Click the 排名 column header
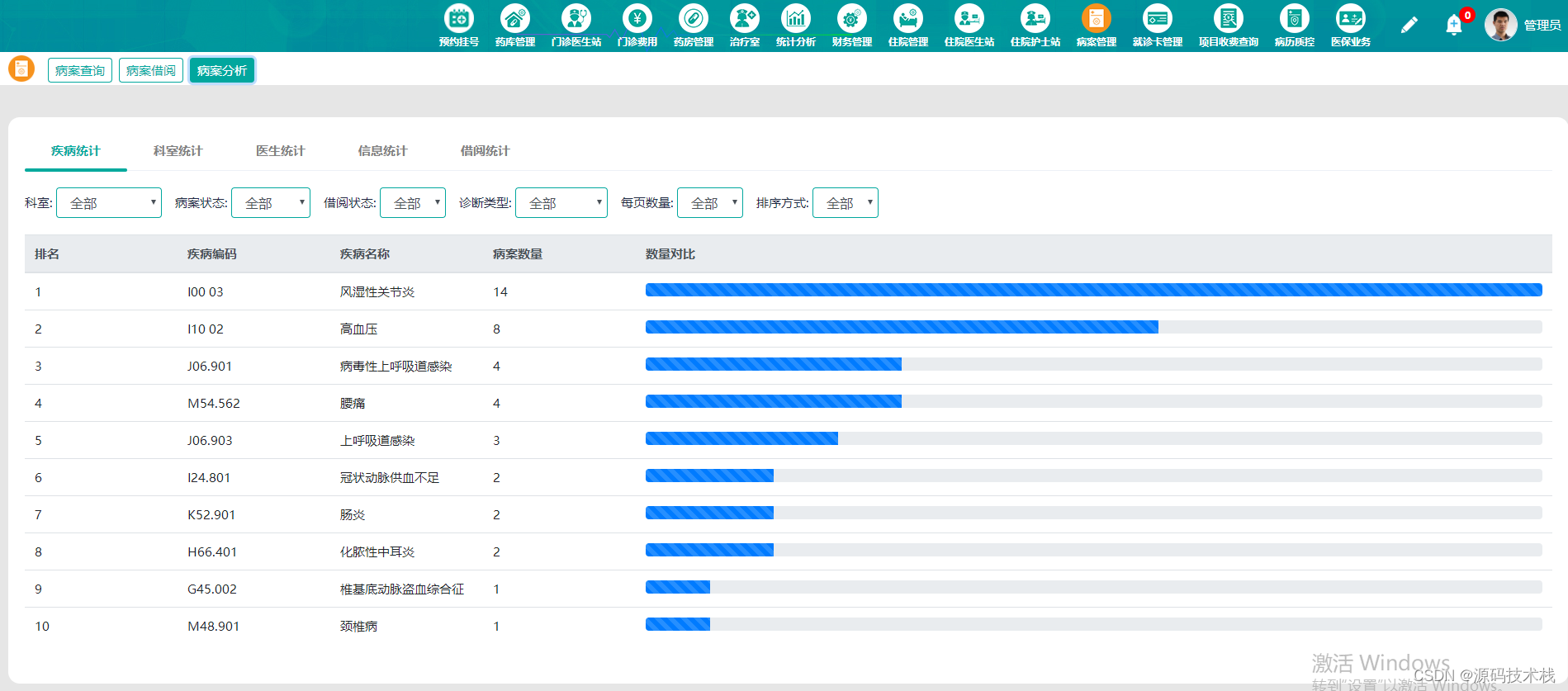 pyautogui.click(x=47, y=254)
